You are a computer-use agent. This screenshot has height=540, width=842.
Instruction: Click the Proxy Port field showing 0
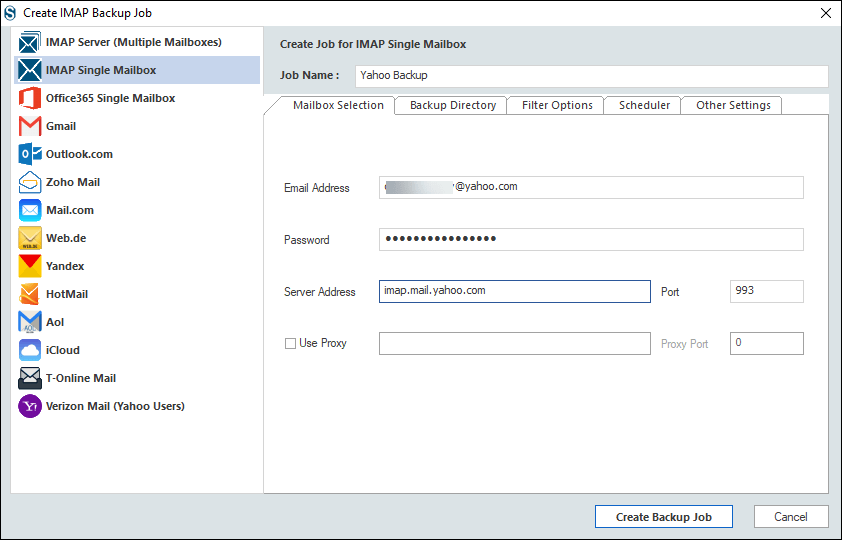click(767, 344)
